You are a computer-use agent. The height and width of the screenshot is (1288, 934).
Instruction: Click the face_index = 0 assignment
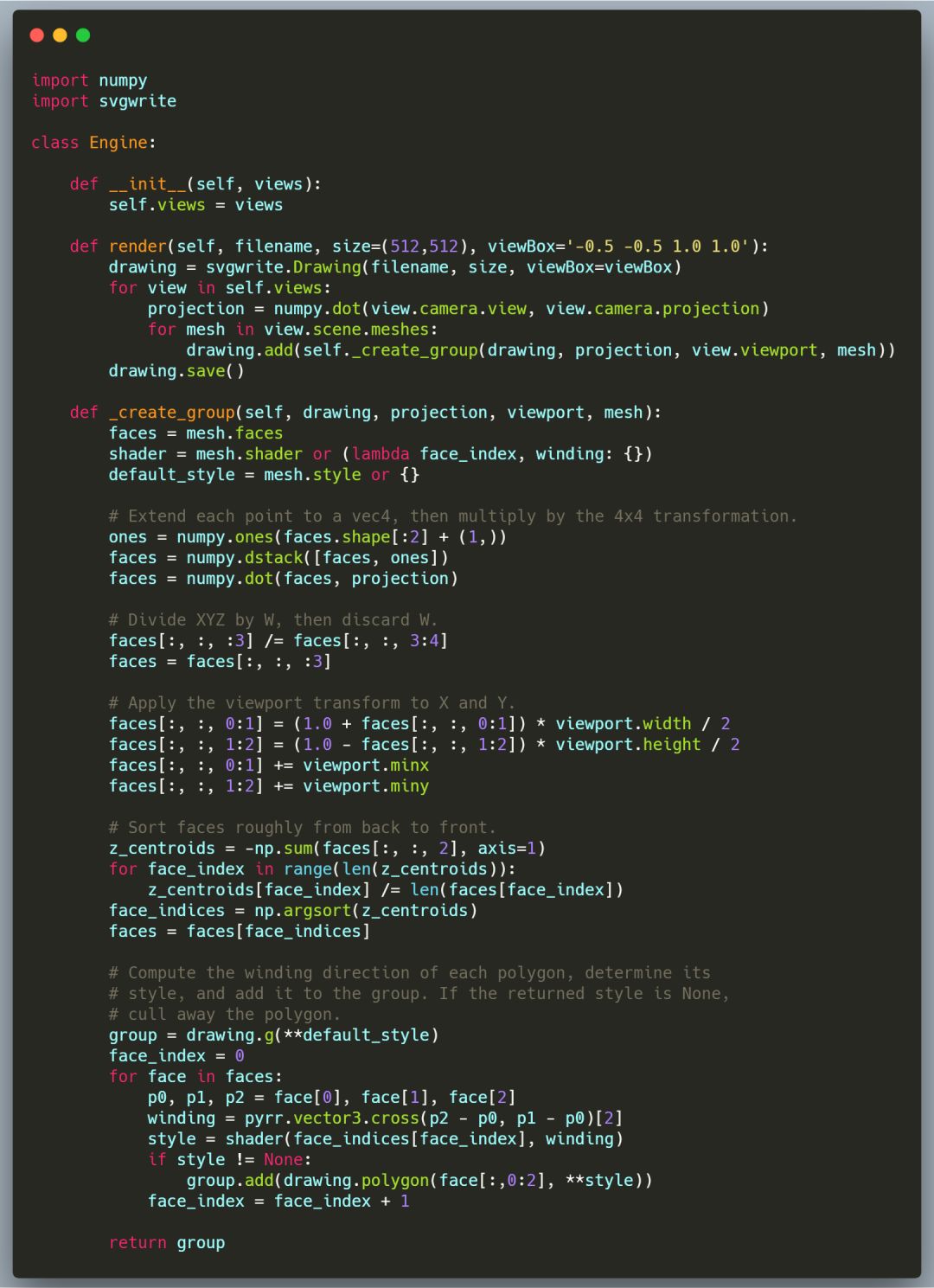click(176, 1055)
